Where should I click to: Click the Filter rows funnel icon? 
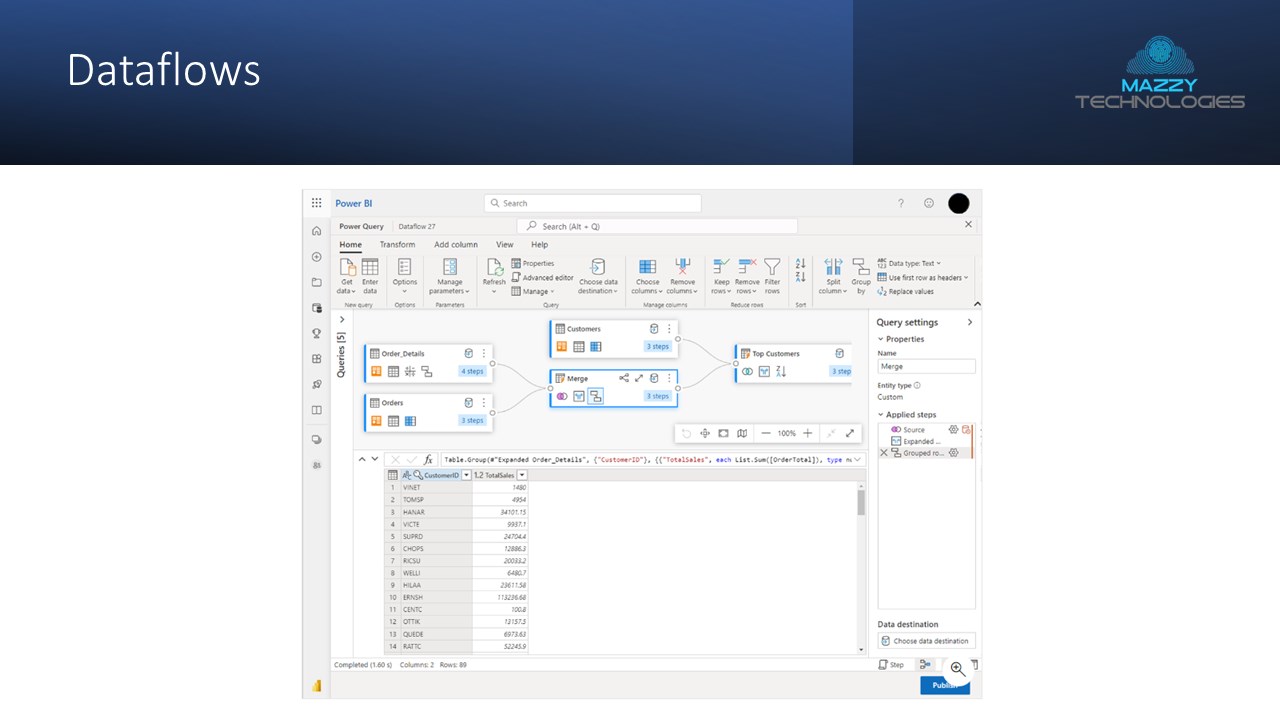click(x=772, y=266)
